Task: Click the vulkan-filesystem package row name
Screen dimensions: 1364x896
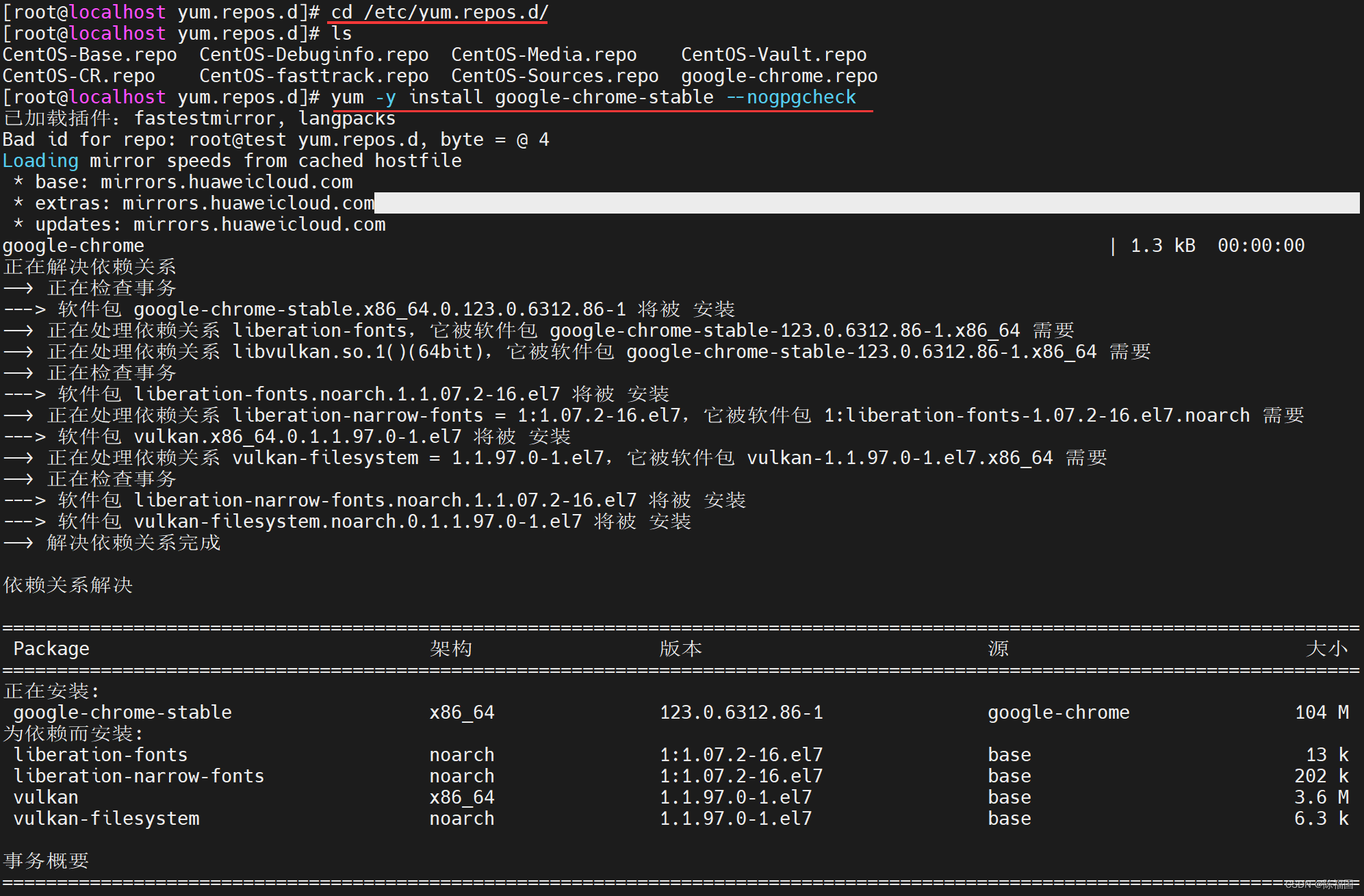Action: tap(107, 819)
